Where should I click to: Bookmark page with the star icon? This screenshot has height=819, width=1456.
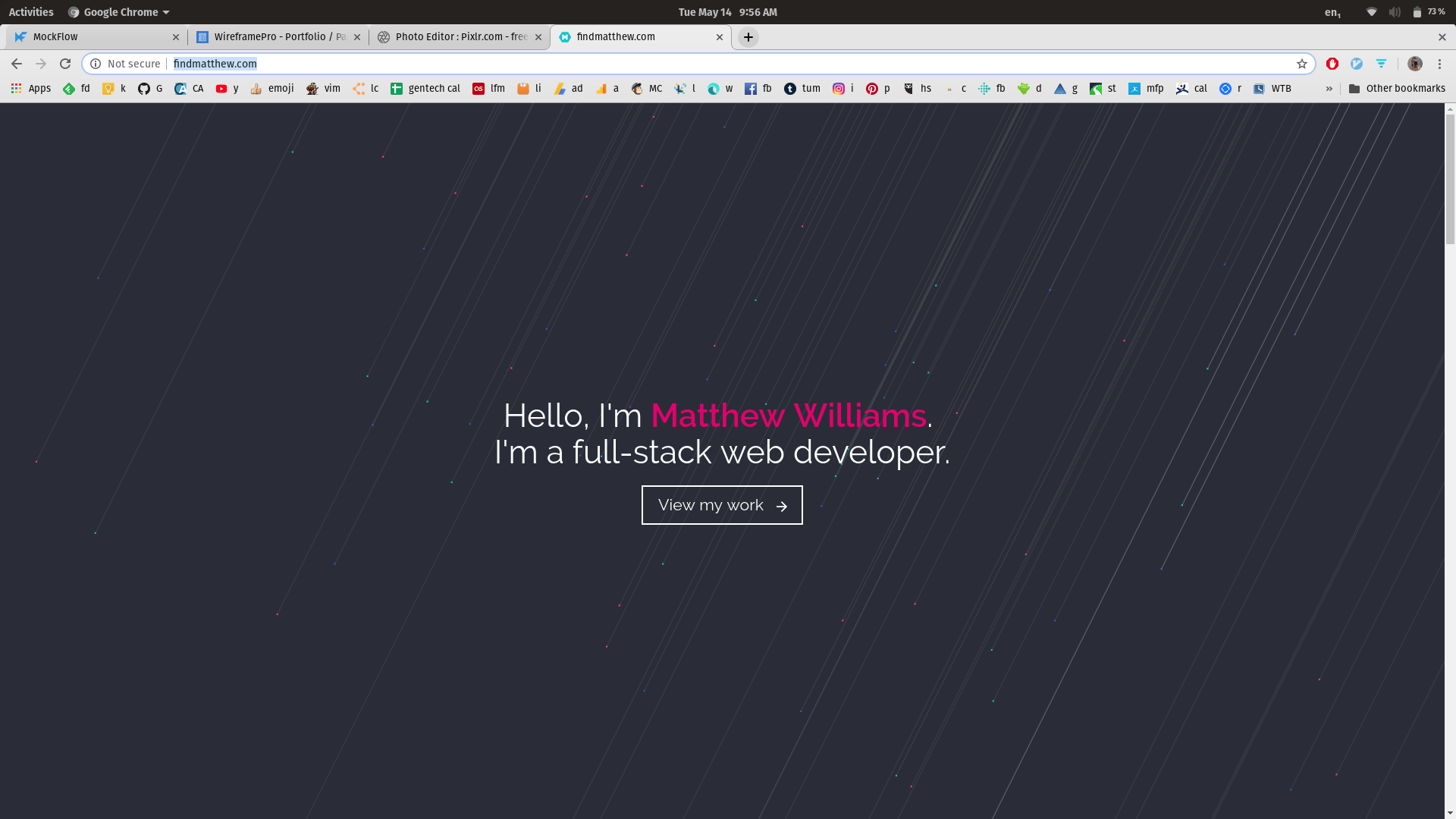tap(1302, 64)
